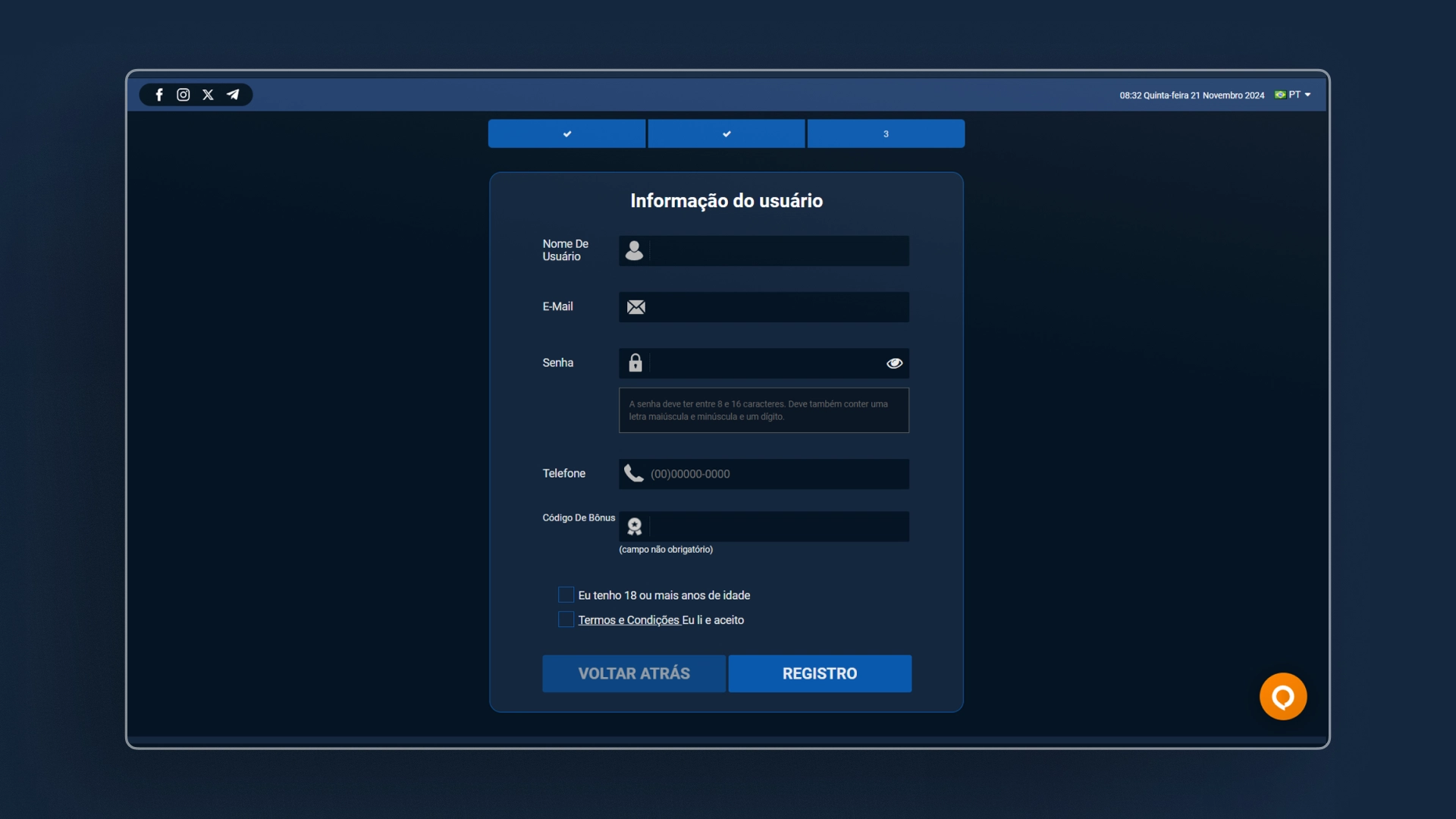
Task: Click the Brazil flag icon next to PT
Action: pyautogui.click(x=1280, y=95)
